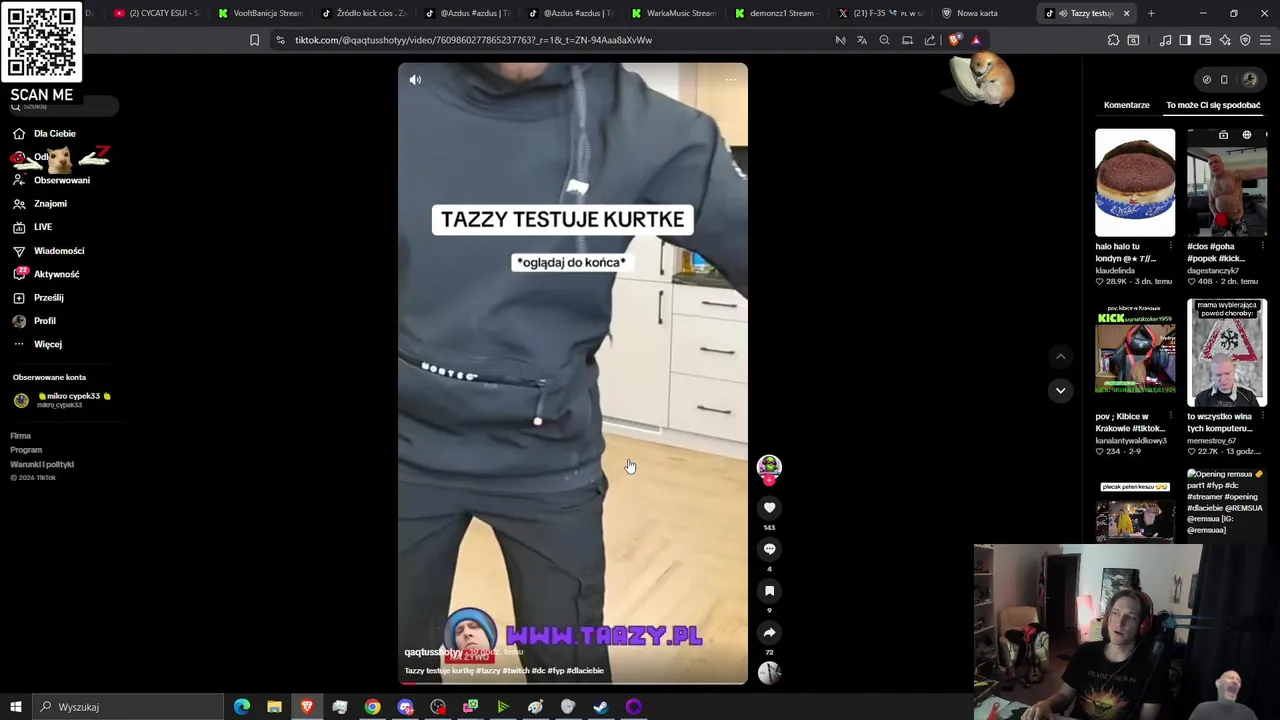1280x720 pixels.
Task: Translate the page via translate icon
Action: click(x=862, y=40)
